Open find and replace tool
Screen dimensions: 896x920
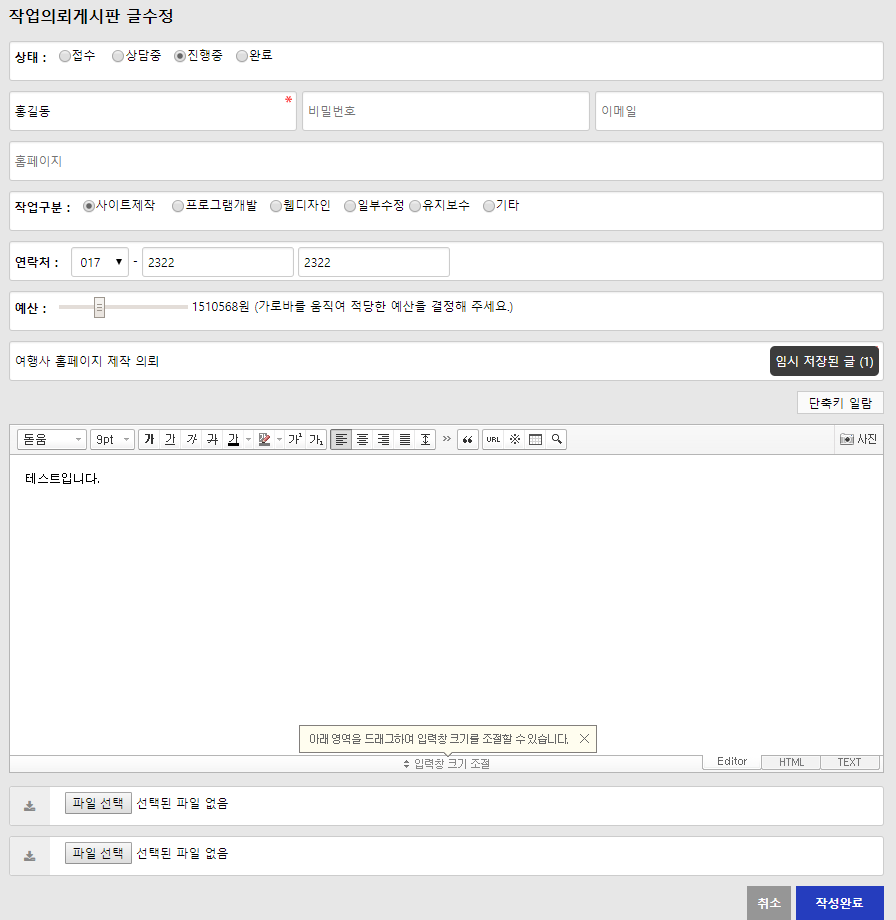[x=556, y=439]
